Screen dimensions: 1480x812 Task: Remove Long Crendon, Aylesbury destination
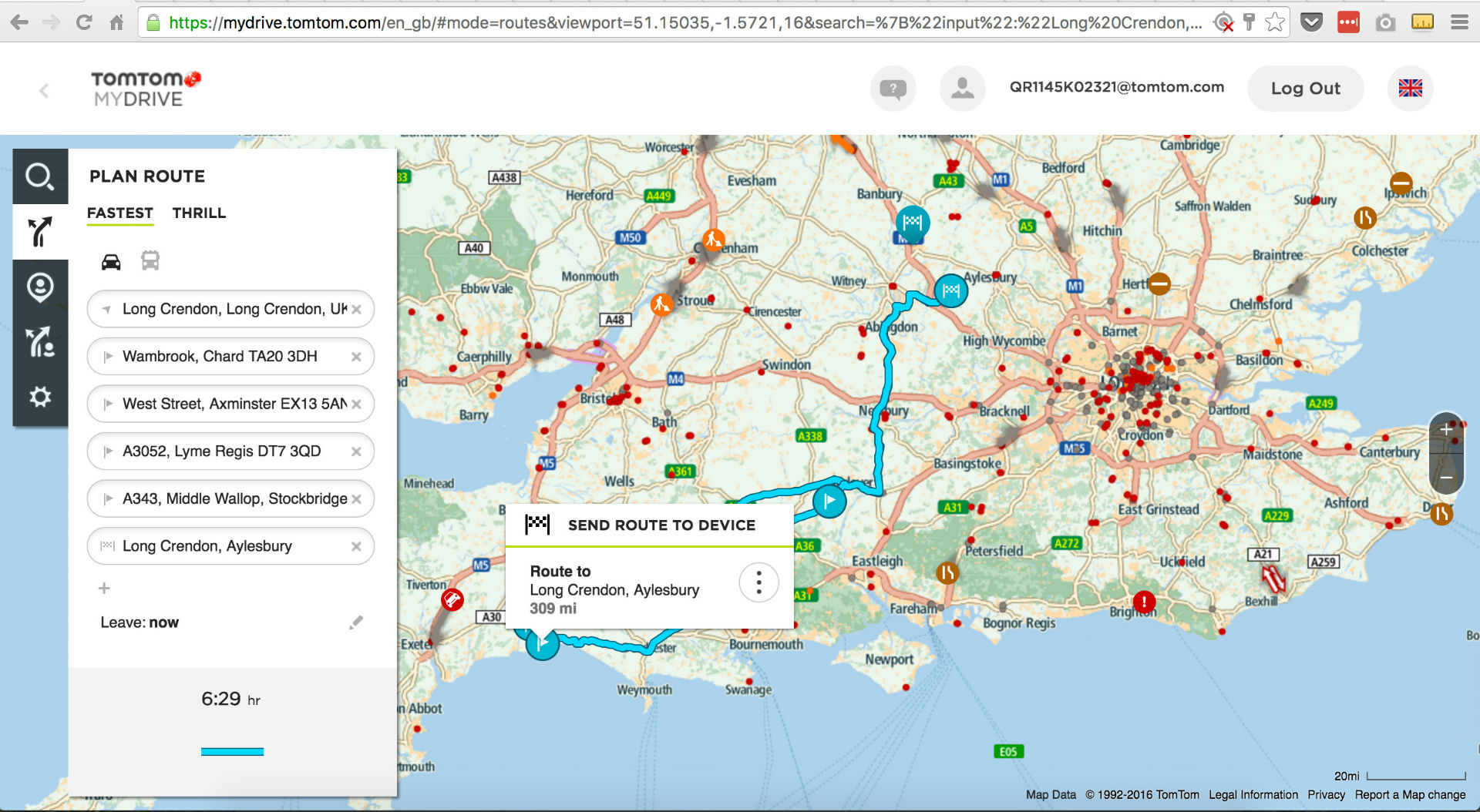click(356, 547)
